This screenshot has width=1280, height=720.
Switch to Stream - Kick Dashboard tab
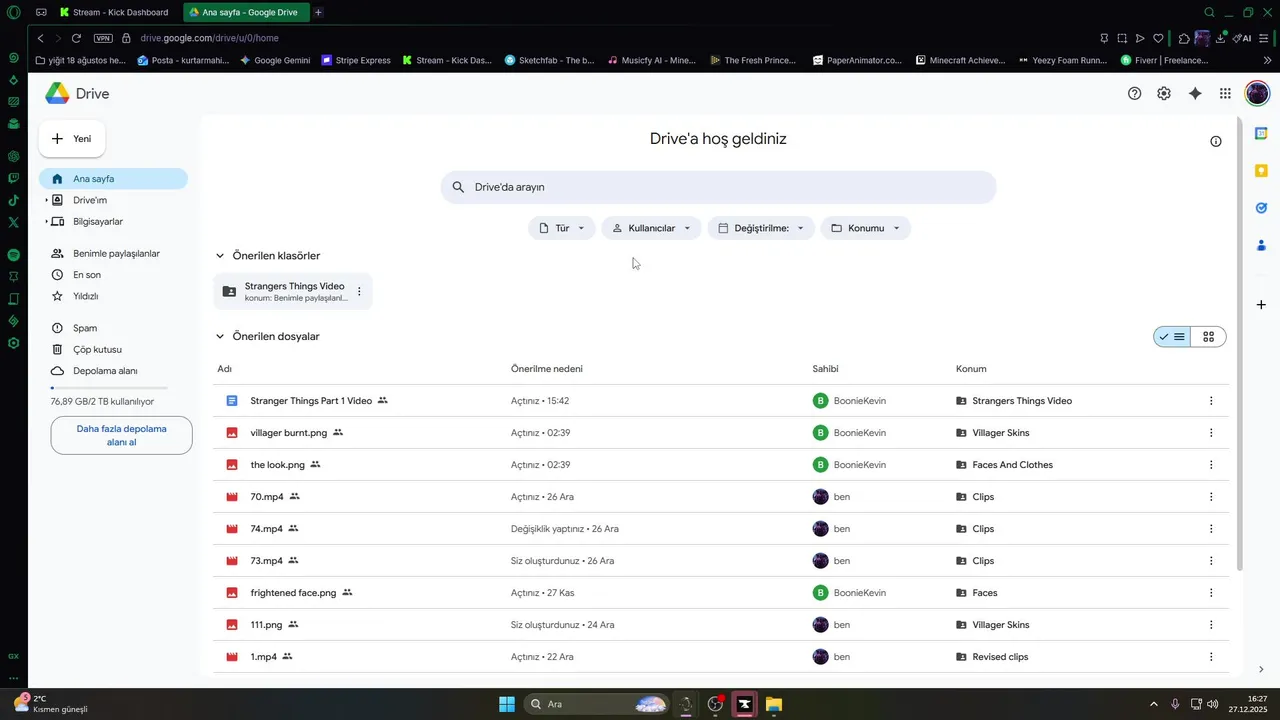pyautogui.click(x=113, y=12)
